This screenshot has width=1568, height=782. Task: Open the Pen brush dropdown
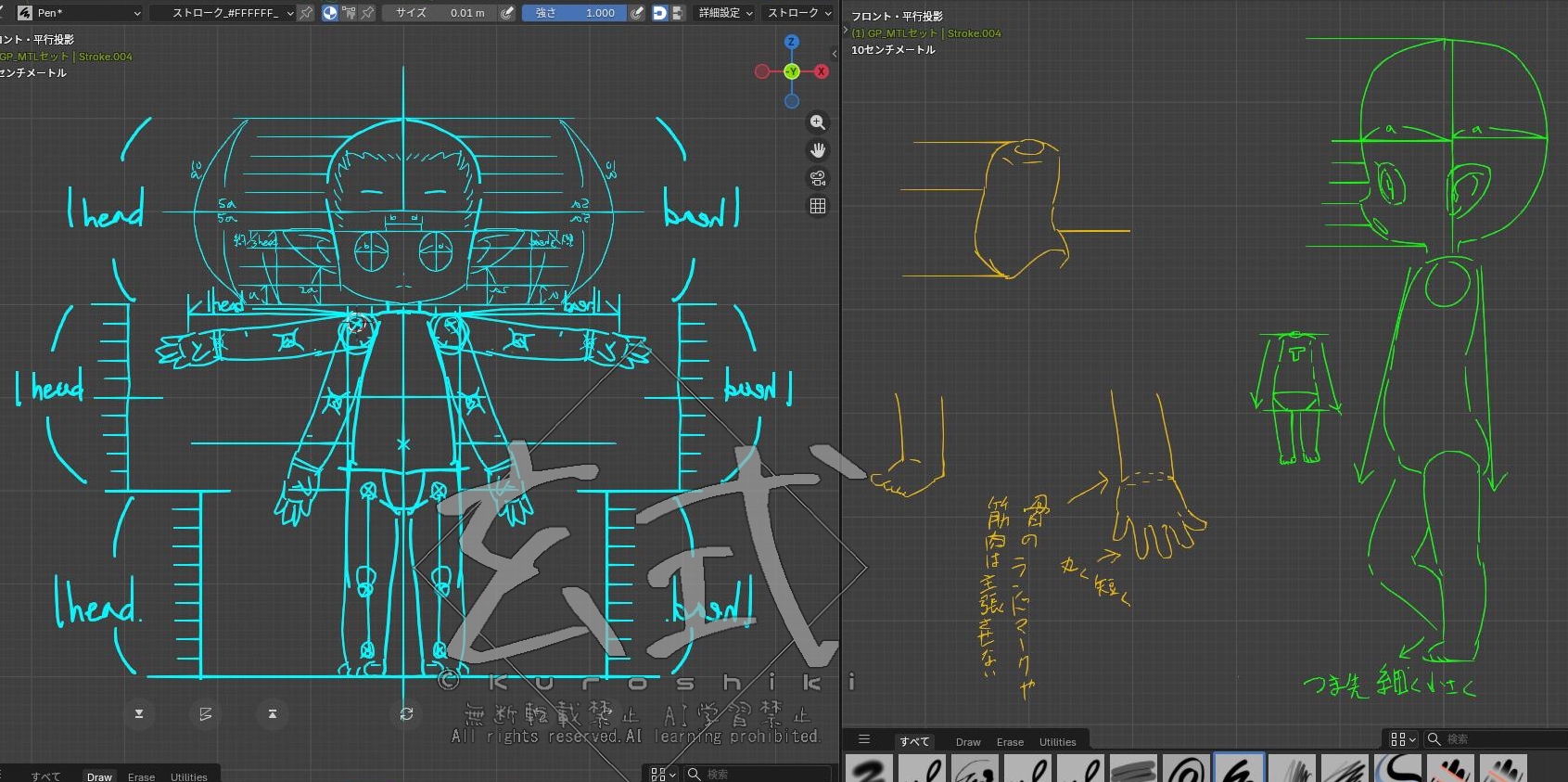point(80,13)
